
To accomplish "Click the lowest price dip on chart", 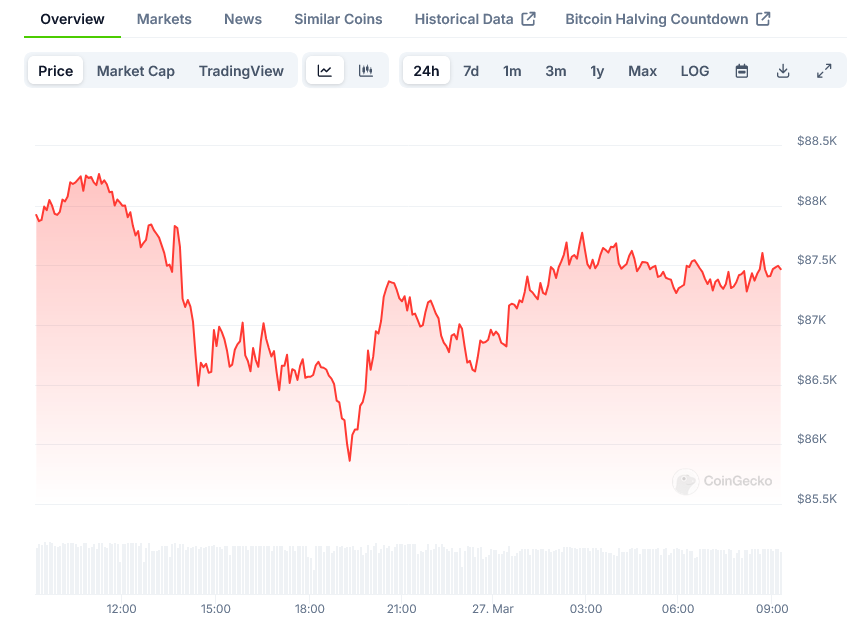I will [x=349, y=460].
